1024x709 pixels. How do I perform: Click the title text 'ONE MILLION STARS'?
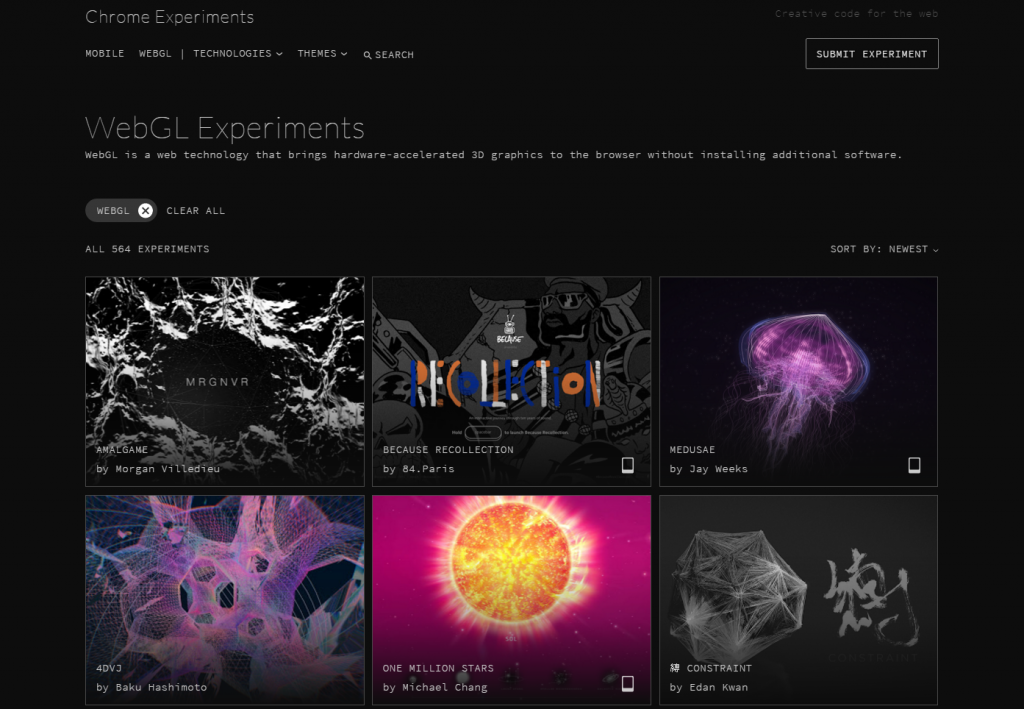click(438, 669)
